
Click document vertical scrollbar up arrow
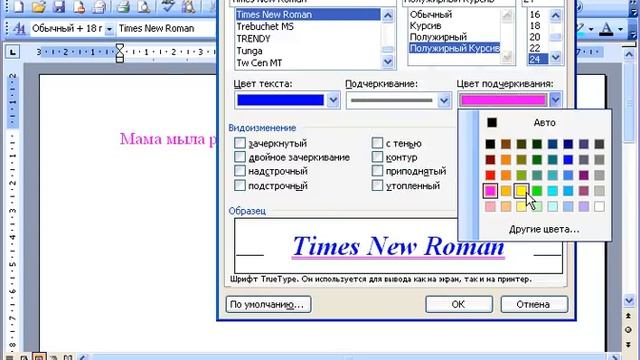(629, 53)
